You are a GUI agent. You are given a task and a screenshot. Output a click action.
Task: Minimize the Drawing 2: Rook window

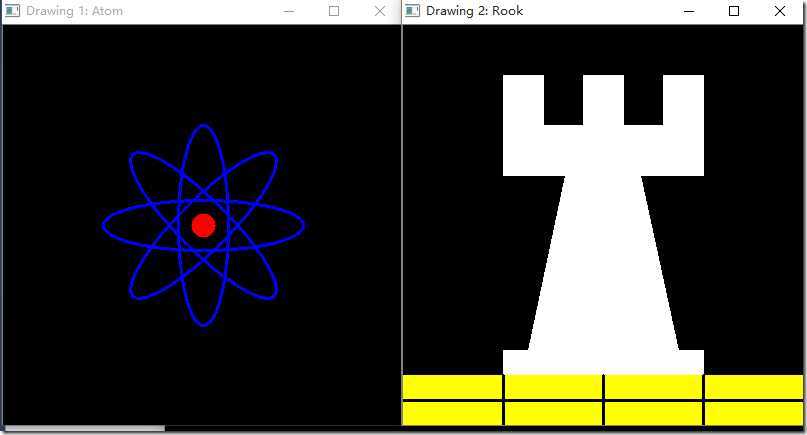point(689,11)
